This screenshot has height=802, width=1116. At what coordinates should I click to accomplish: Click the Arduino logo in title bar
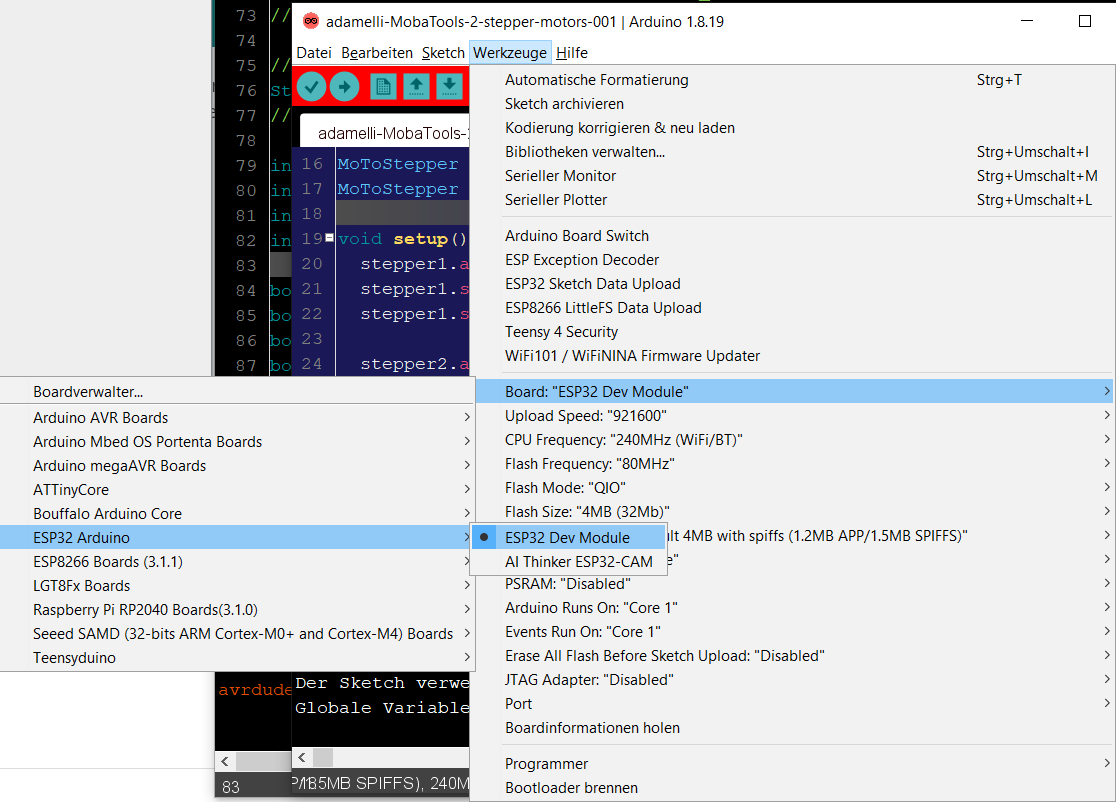click(311, 21)
